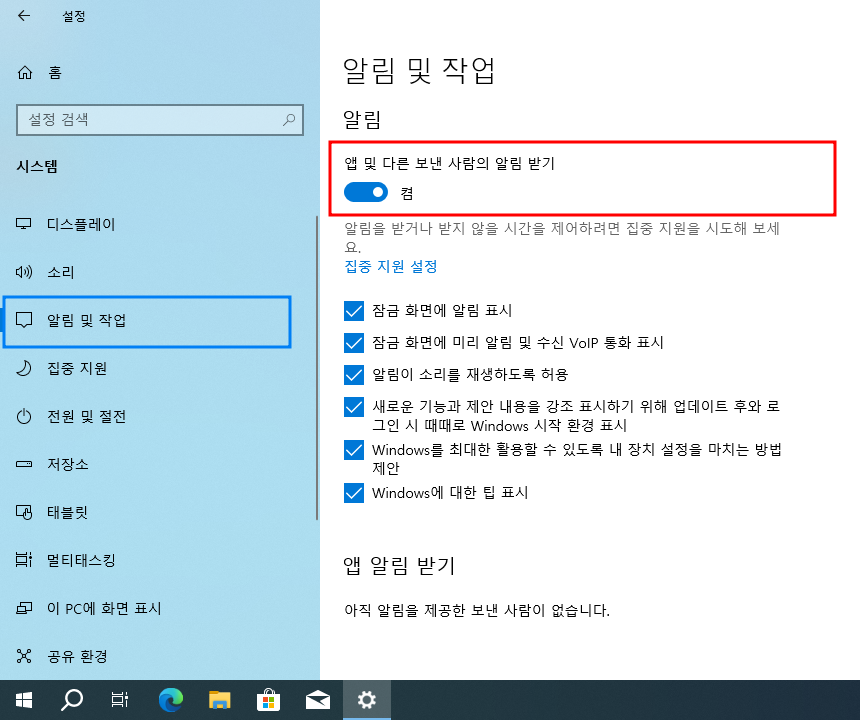This screenshot has width=860, height=720.
Task: Uncheck Windows 시작 환경 표시 checkbox
Action: [x=354, y=407]
